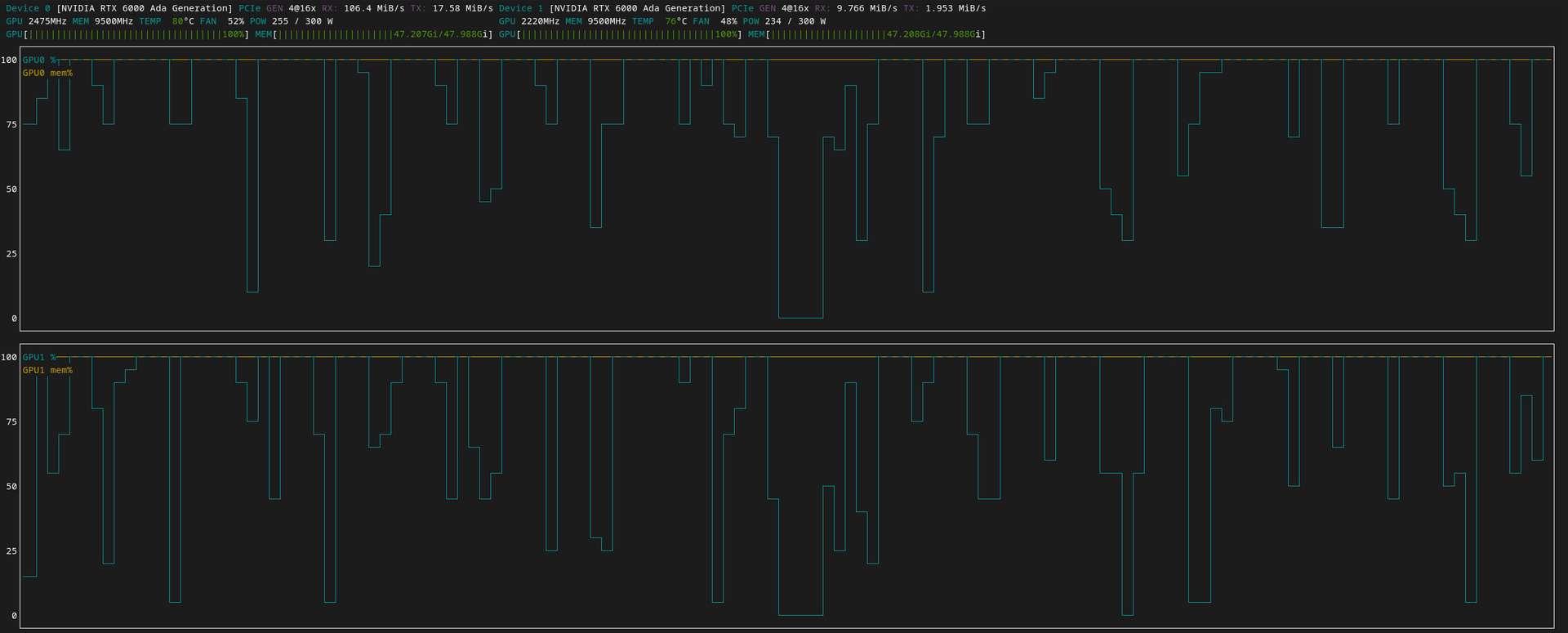Click the "25" axis label on GPU0 graph
The image size is (1568, 633).
point(11,254)
